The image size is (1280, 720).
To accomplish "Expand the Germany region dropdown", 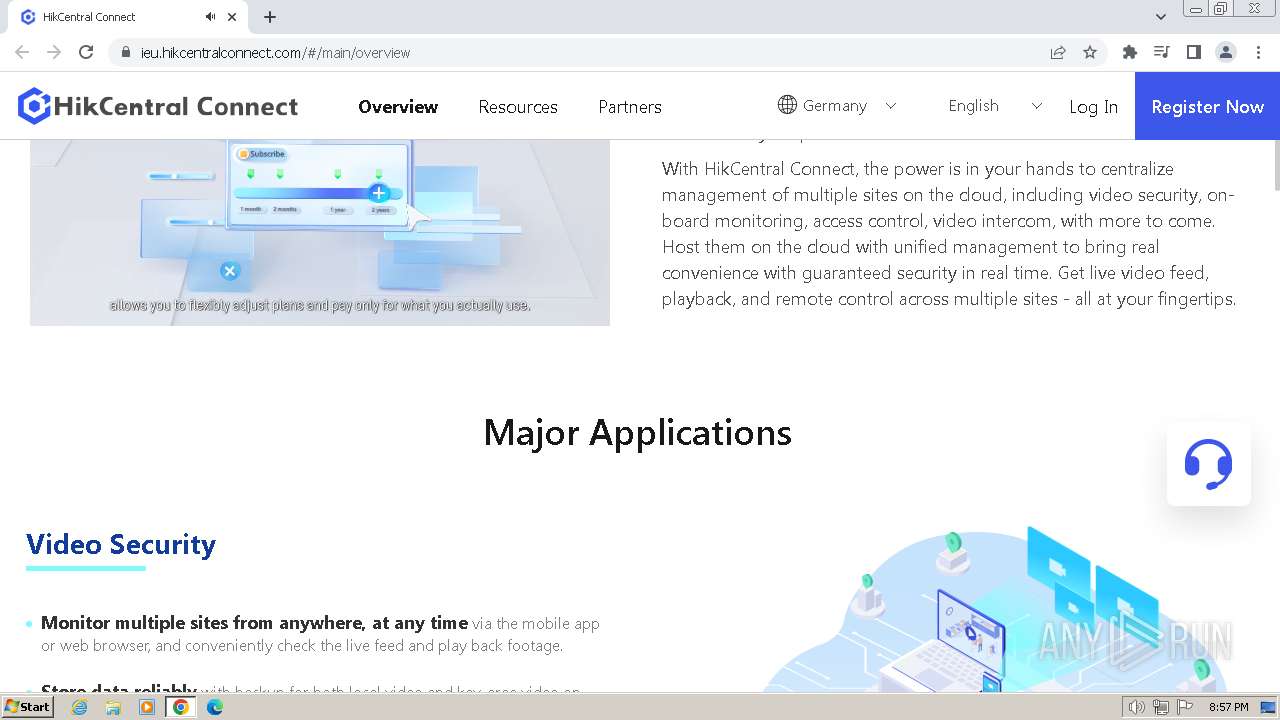I will tap(838, 105).
